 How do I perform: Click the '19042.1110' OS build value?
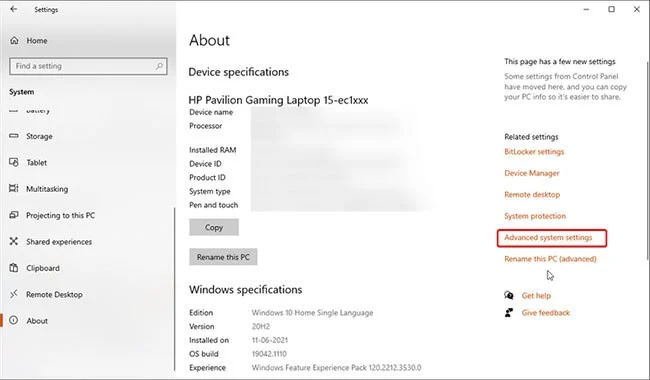[x=269, y=354]
